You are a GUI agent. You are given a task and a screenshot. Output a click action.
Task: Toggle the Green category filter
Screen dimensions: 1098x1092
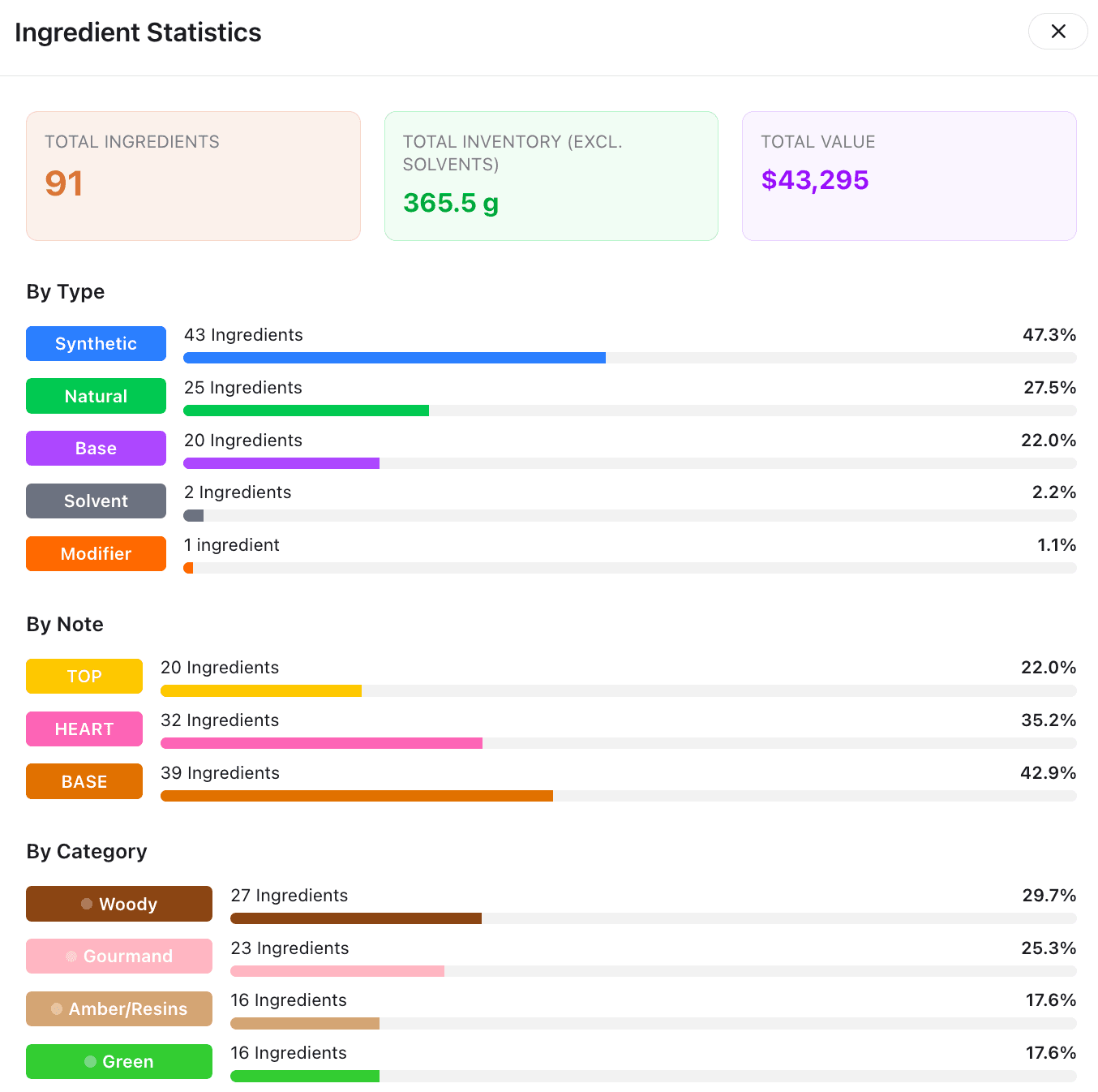click(x=118, y=1061)
